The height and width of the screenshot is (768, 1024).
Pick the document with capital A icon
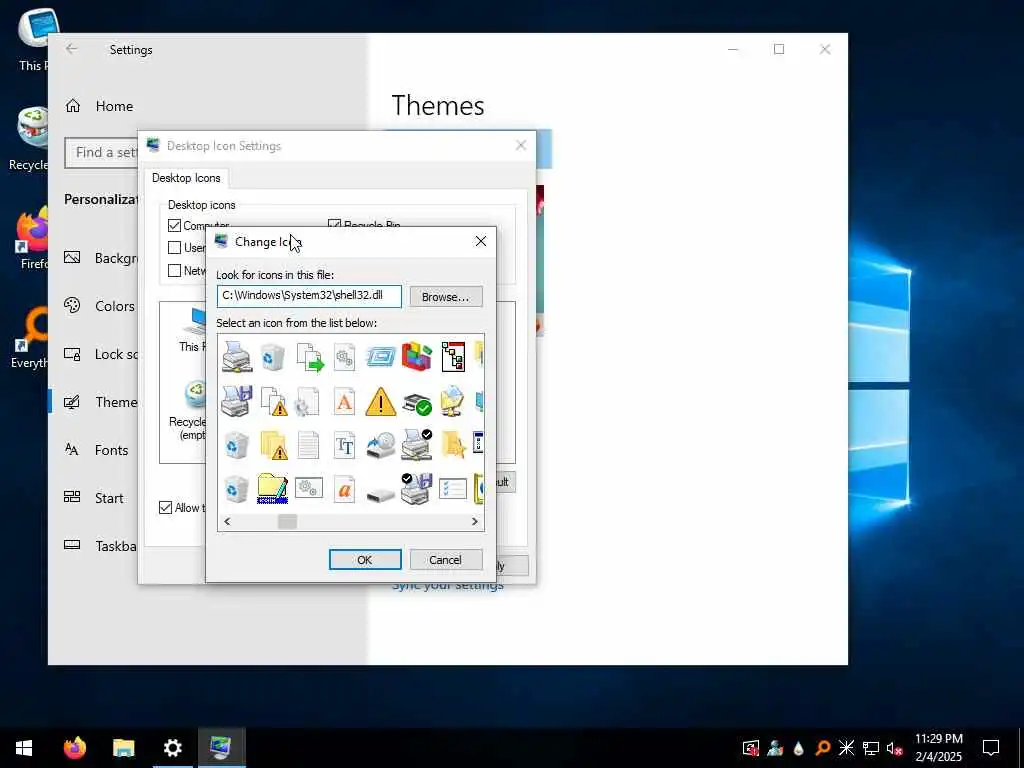[x=344, y=401]
